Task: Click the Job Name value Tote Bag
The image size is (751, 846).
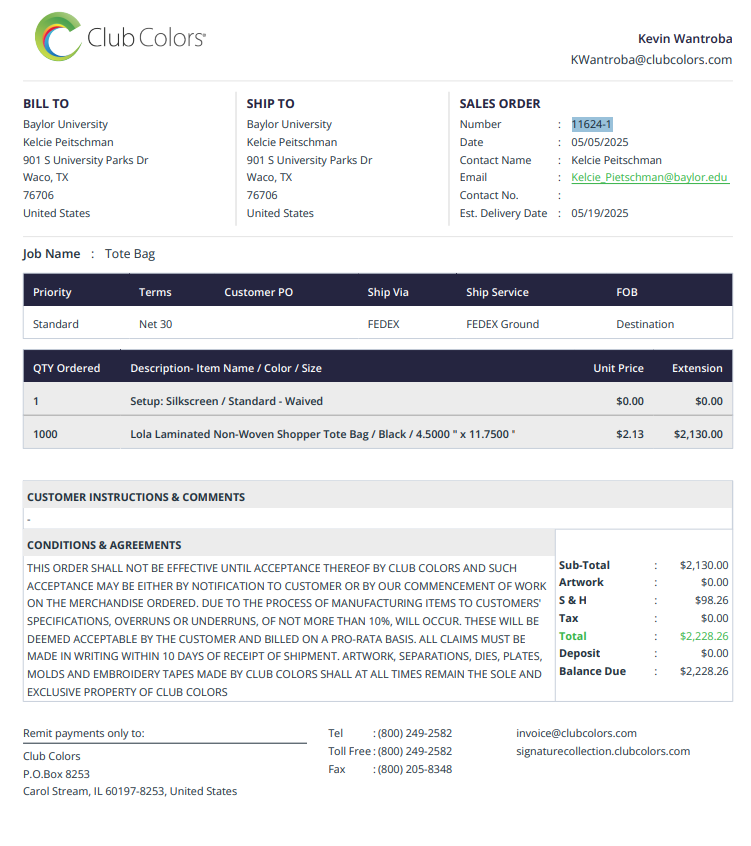Action: [x=129, y=254]
